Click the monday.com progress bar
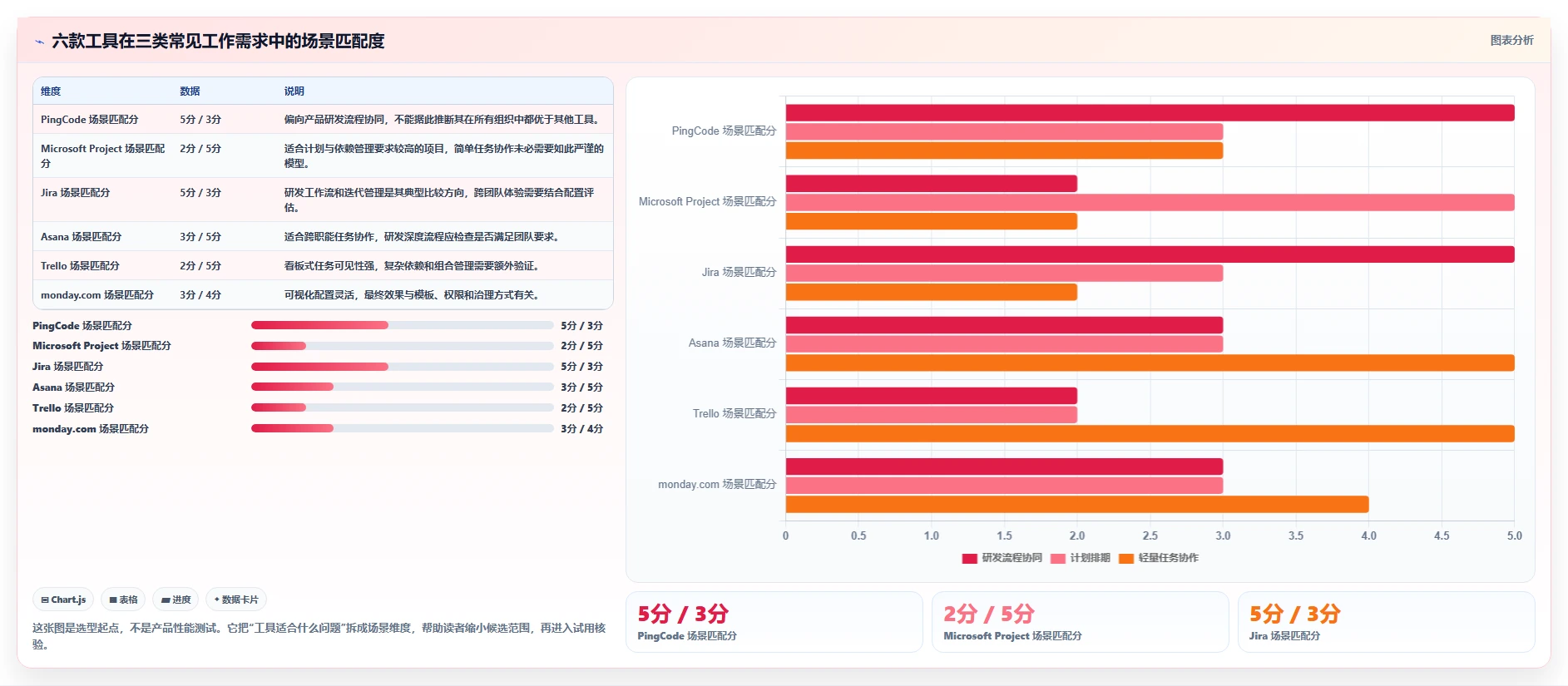The height and width of the screenshot is (686, 1568). (x=403, y=428)
